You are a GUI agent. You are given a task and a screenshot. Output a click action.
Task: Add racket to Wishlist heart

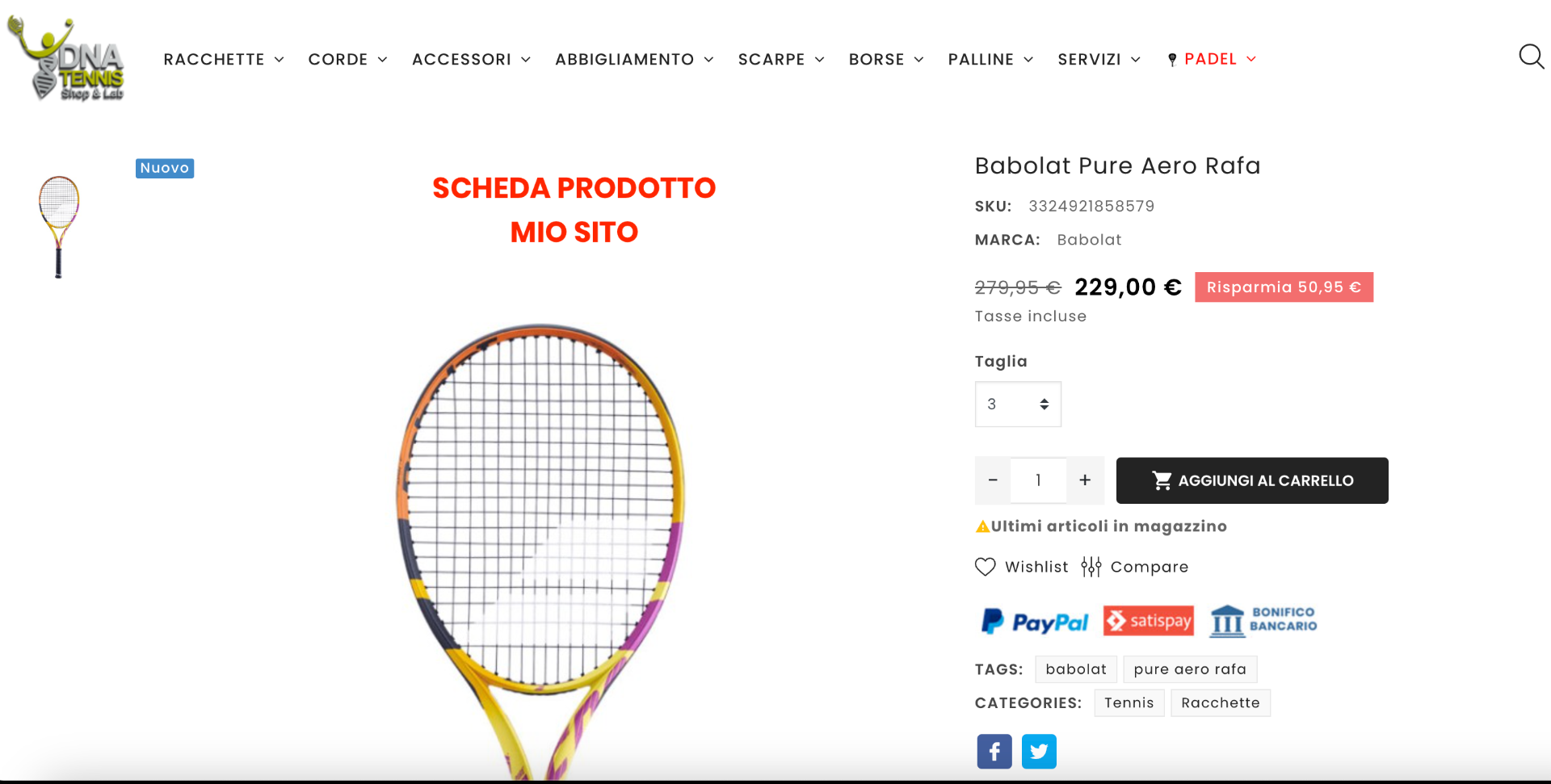pyautogui.click(x=985, y=567)
